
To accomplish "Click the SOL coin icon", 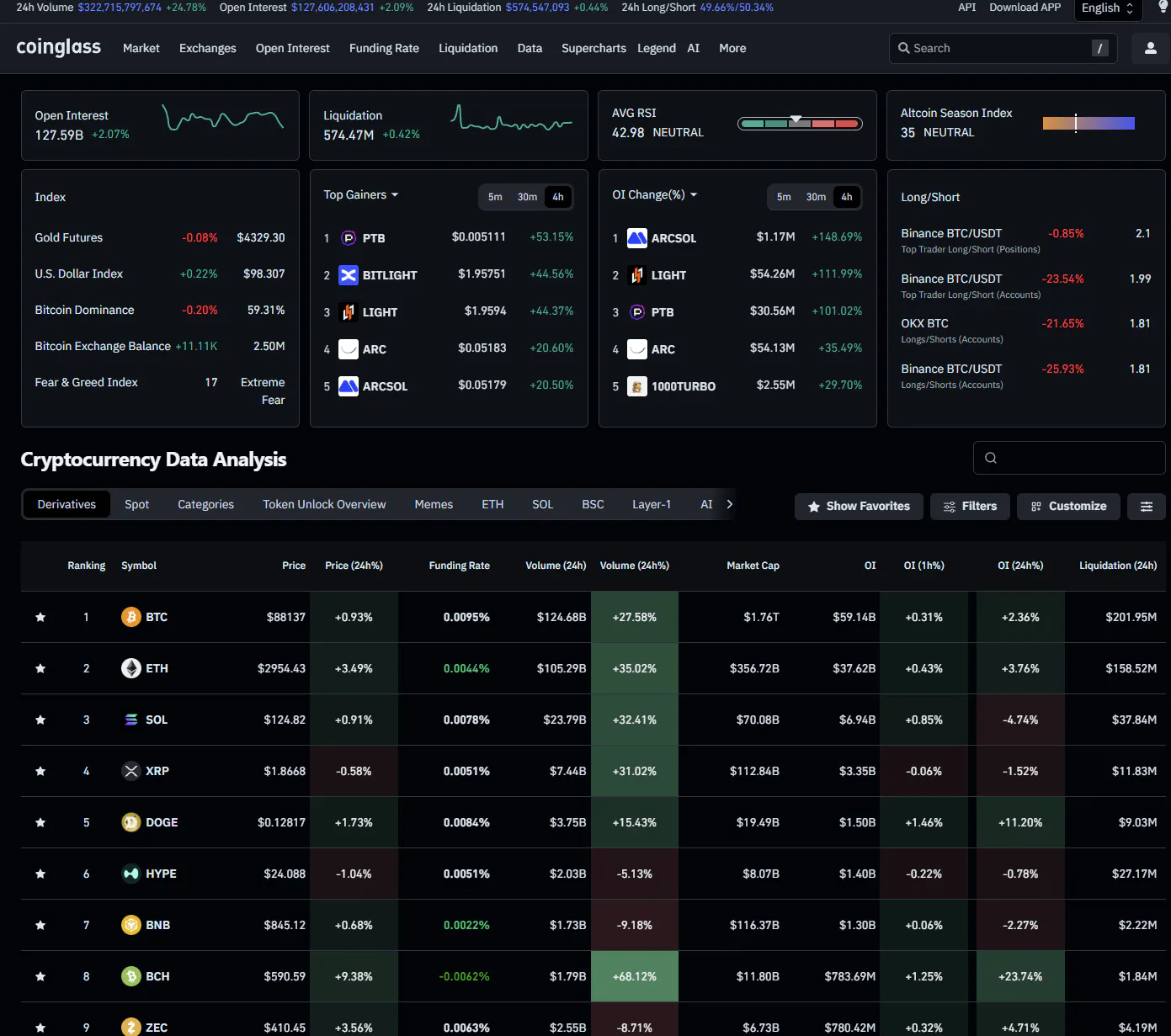I will click(x=131, y=720).
